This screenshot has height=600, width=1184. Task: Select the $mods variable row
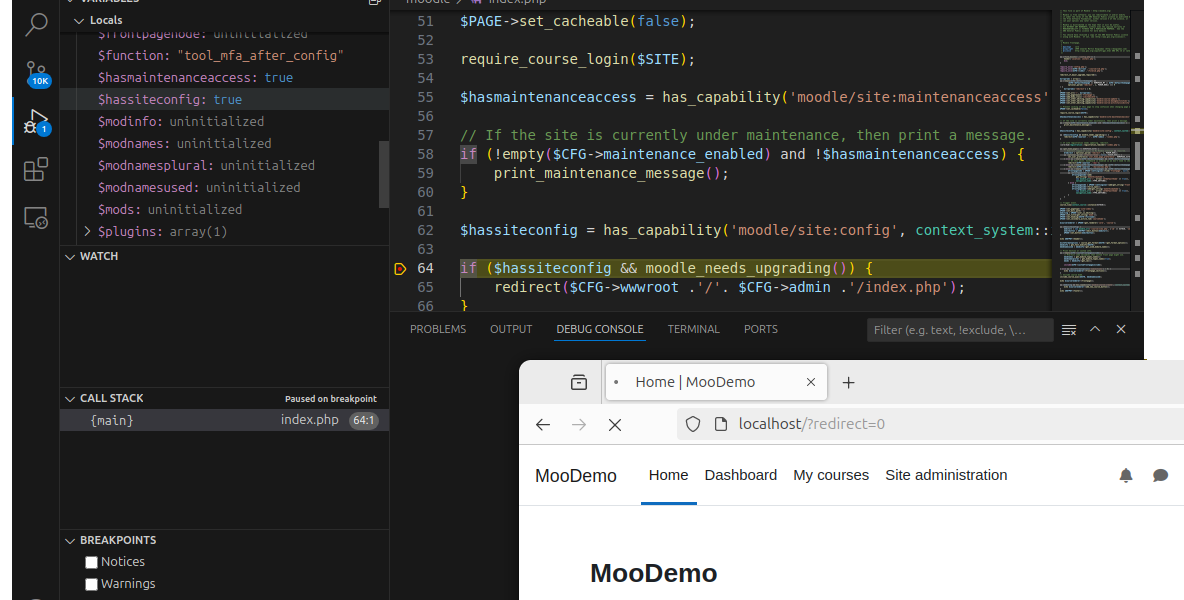(x=224, y=209)
